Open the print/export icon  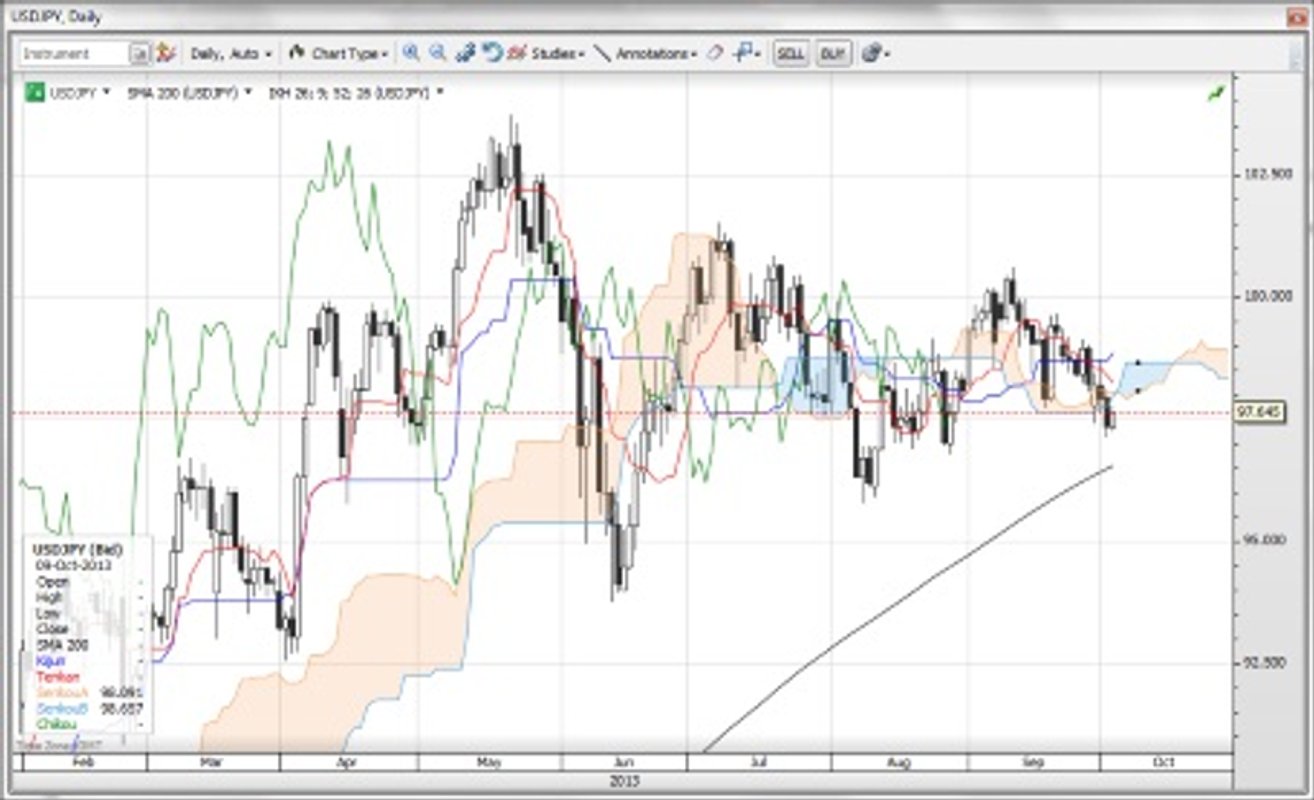tap(871, 54)
